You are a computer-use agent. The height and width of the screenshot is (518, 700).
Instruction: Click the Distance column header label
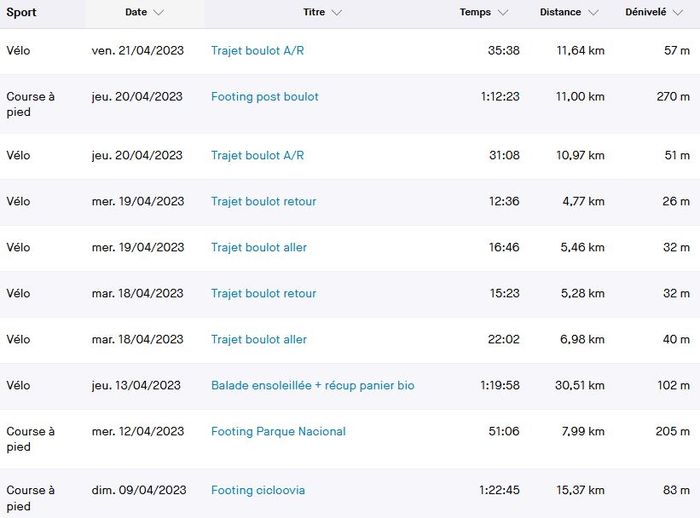[x=560, y=13]
